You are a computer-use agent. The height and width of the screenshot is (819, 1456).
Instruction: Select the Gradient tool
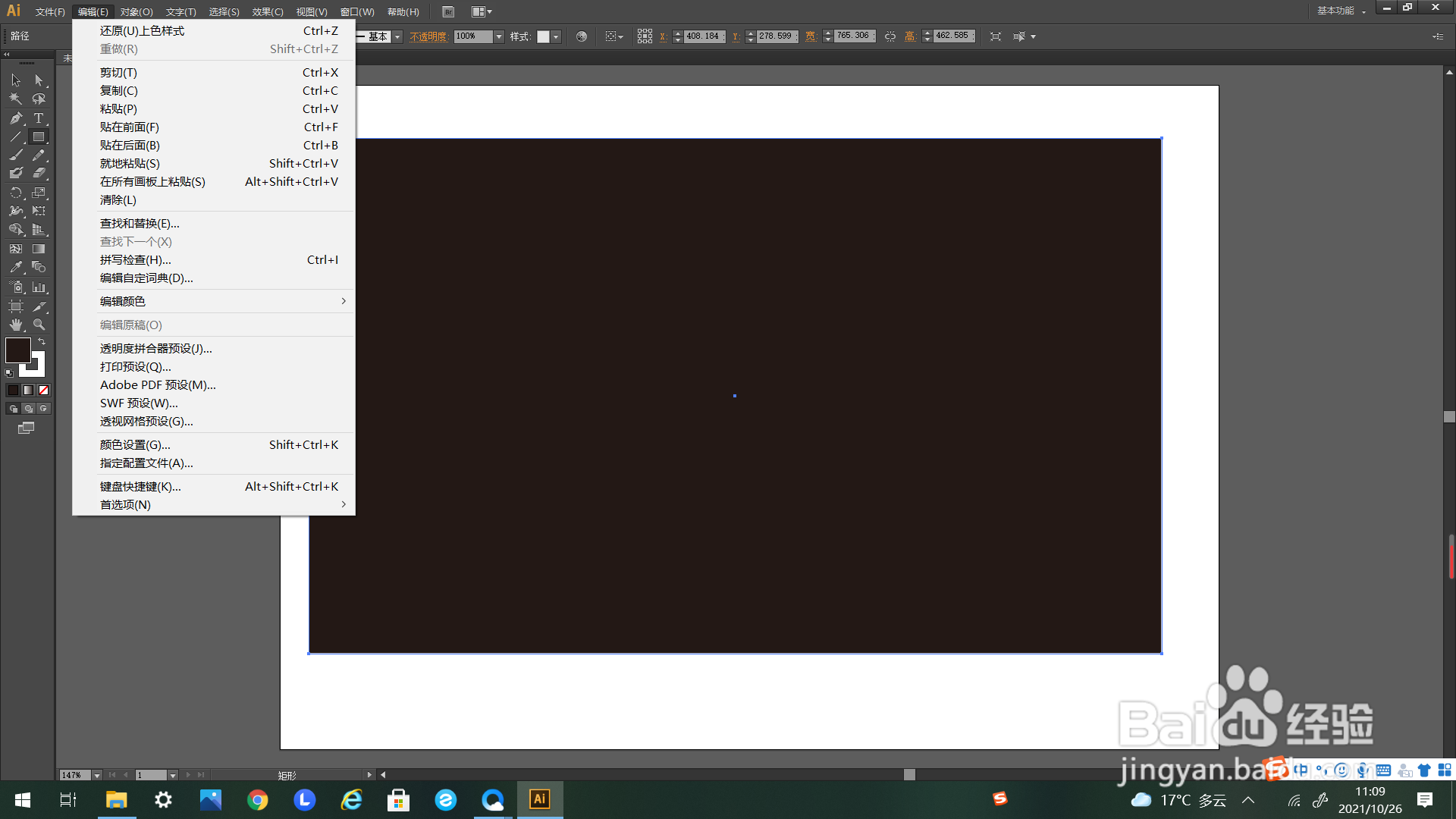(x=39, y=249)
